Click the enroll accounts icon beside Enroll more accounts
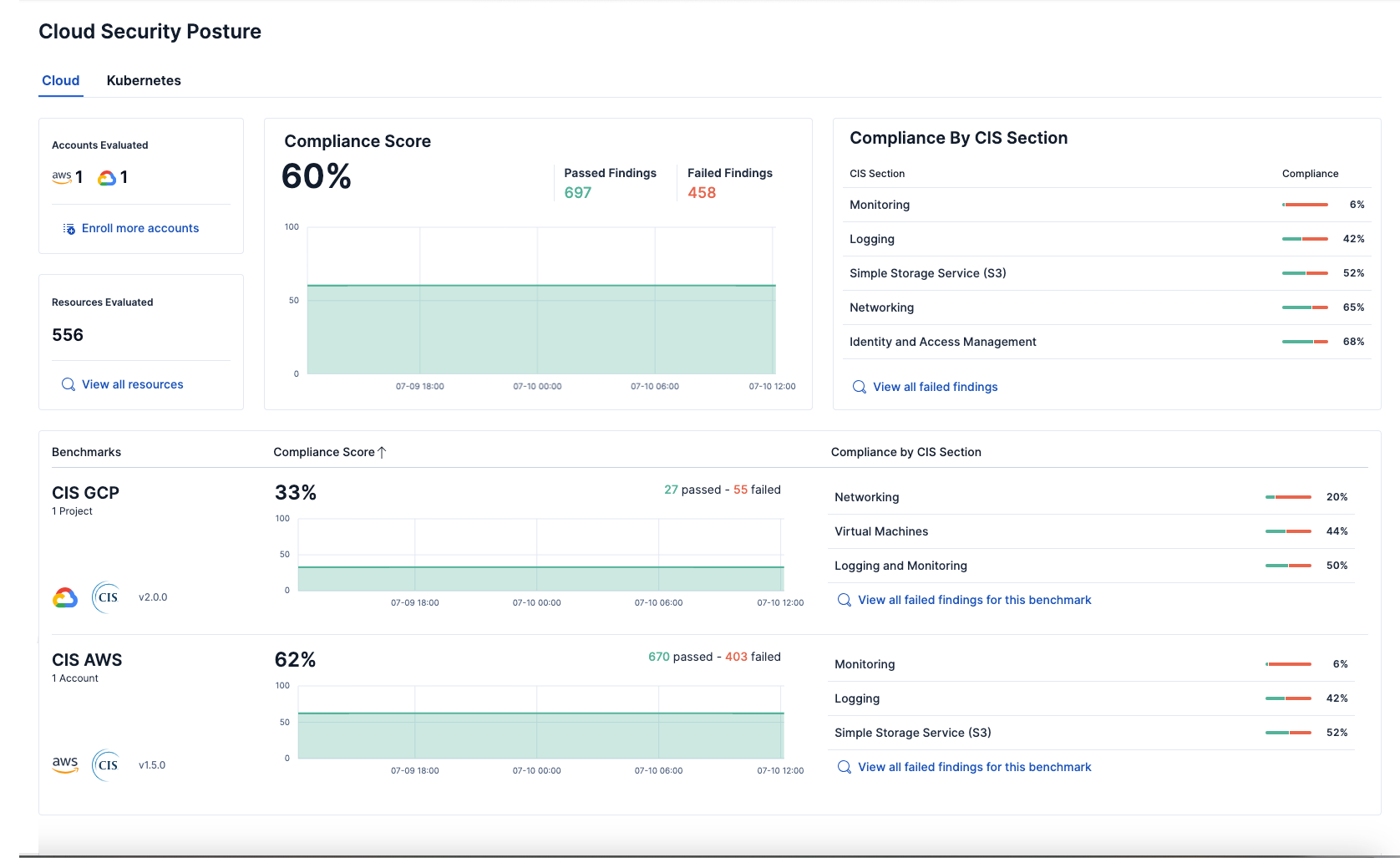The image size is (1400, 858). (x=68, y=227)
